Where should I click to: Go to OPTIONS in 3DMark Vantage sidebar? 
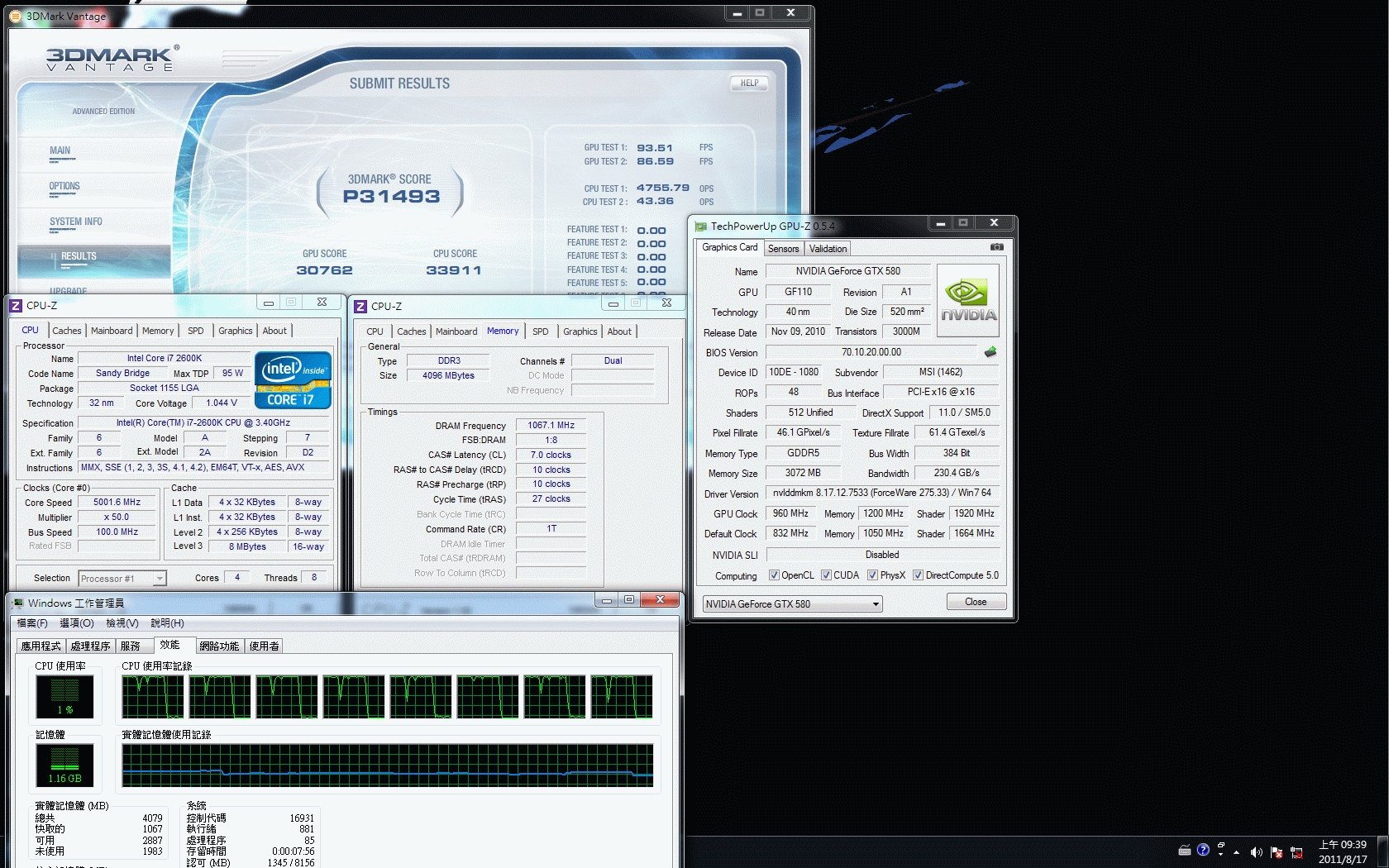[x=64, y=187]
